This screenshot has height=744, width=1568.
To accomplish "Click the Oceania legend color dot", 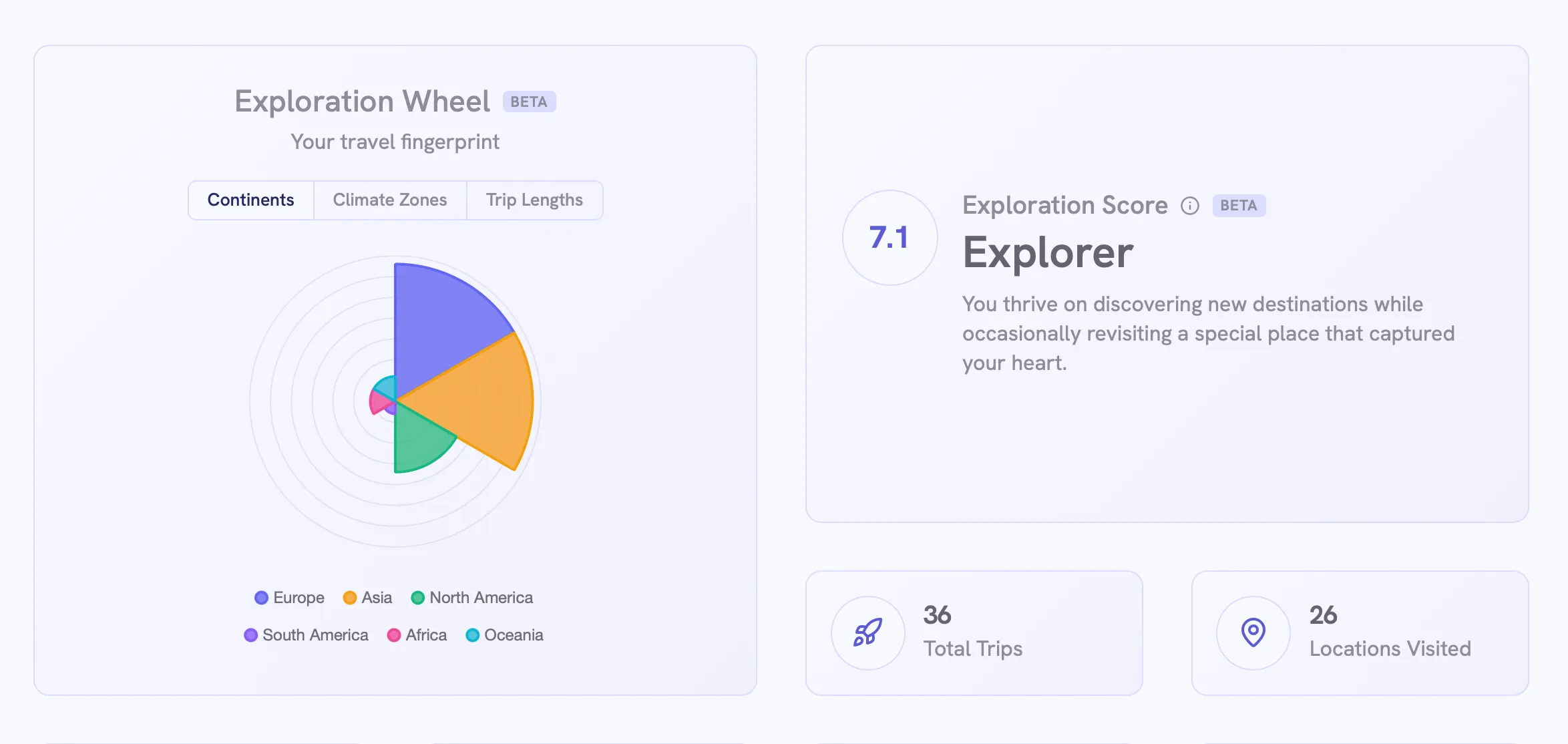I will tap(473, 635).
